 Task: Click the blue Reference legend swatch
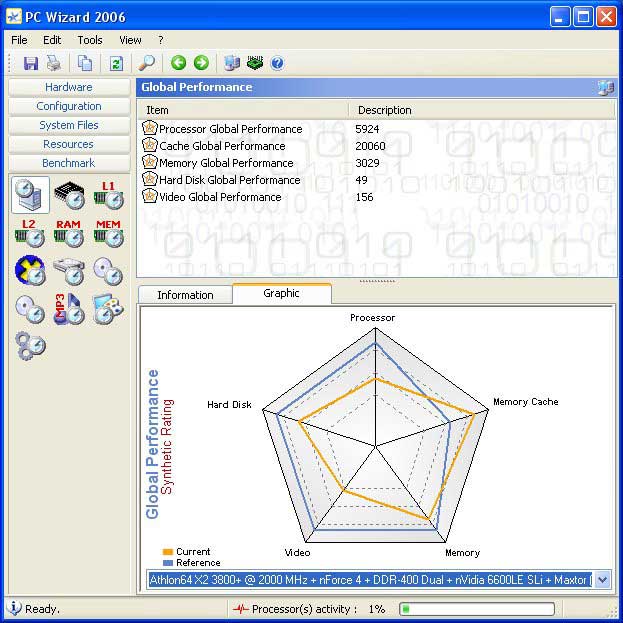pyautogui.click(x=168, y=563)
